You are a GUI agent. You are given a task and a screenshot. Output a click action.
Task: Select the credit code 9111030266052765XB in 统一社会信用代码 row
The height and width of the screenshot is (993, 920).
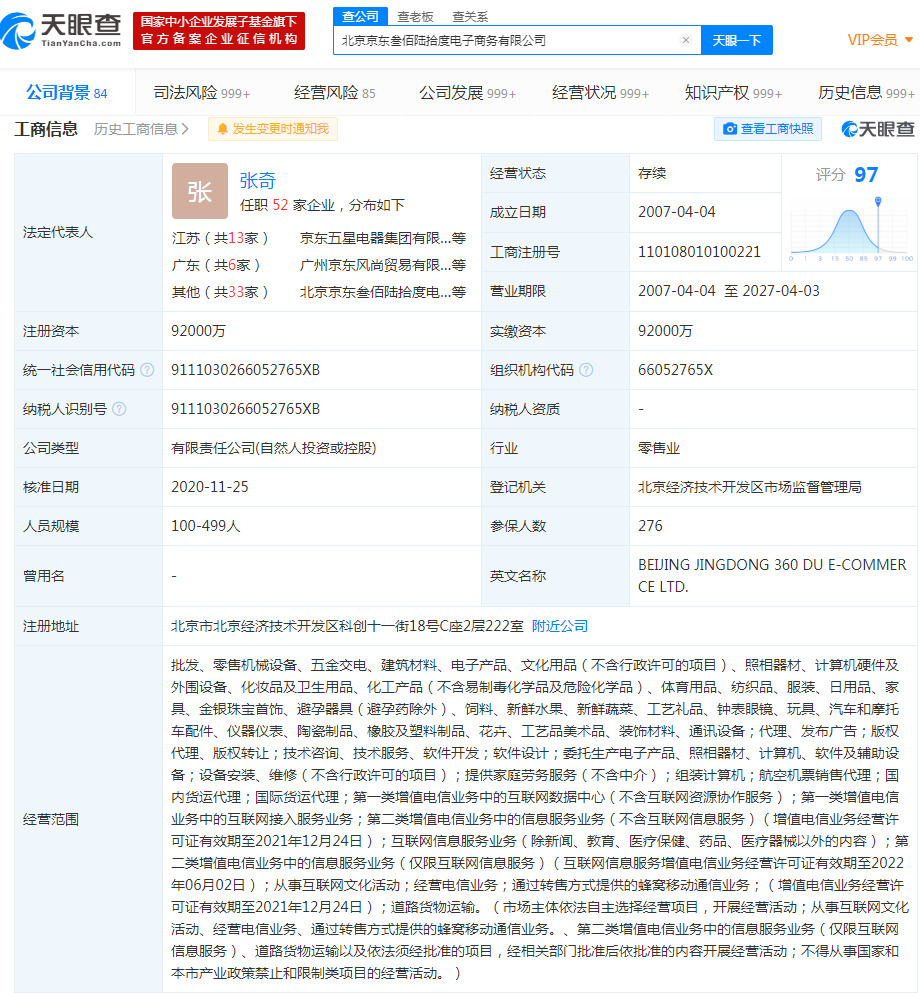pos(246,370)
